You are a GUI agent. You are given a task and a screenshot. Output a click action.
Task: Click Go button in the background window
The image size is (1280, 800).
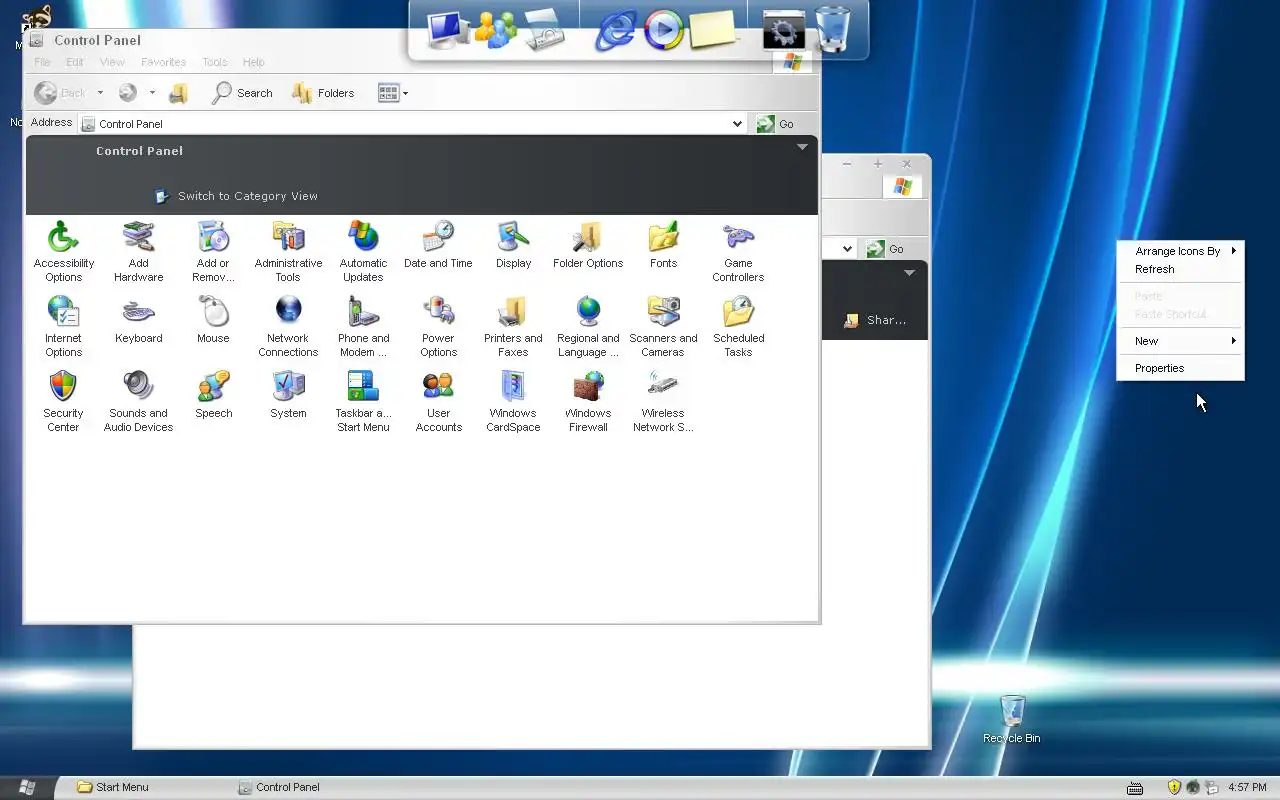click(886, 249)
